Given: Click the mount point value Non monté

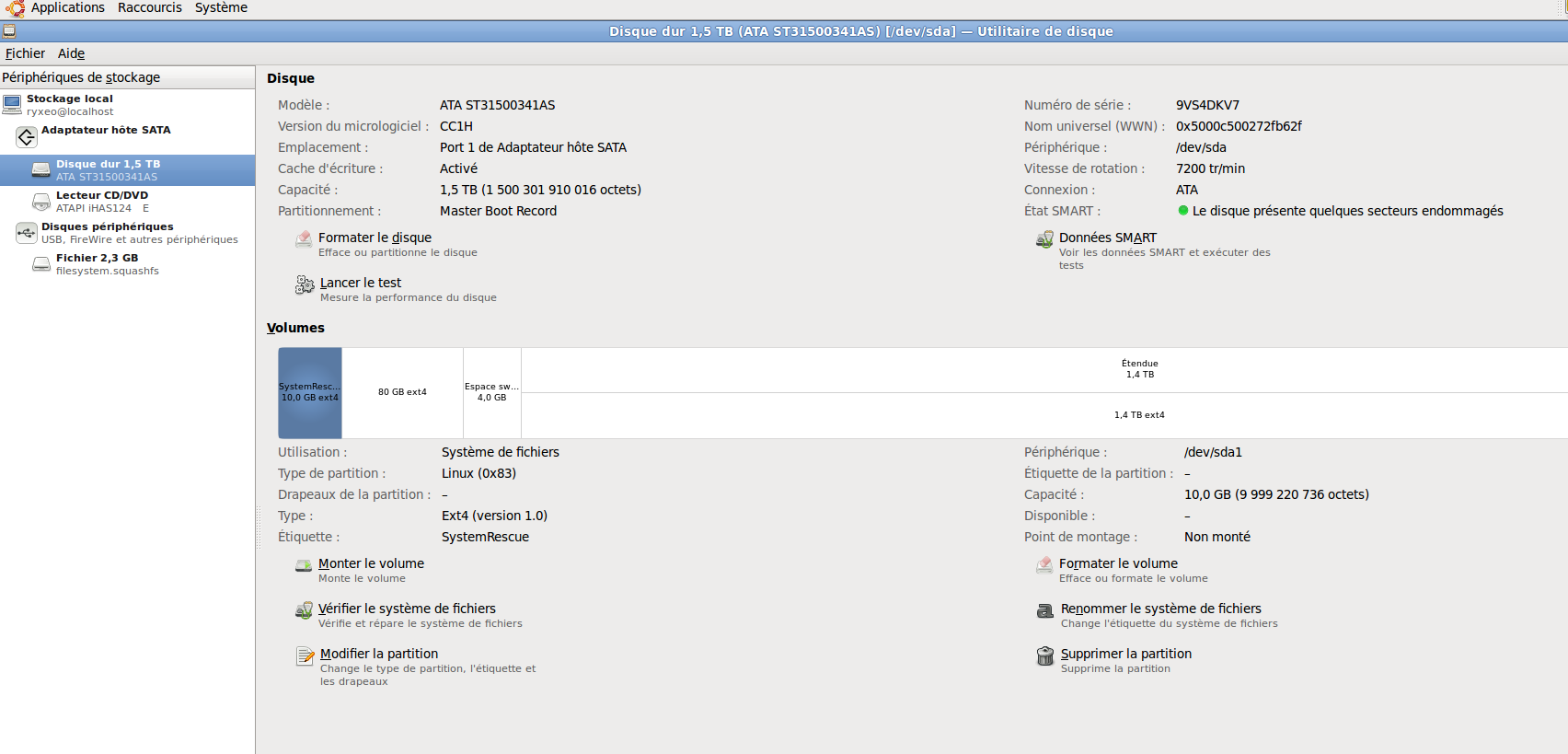Looking at the screenshot, I should 1216,537.
